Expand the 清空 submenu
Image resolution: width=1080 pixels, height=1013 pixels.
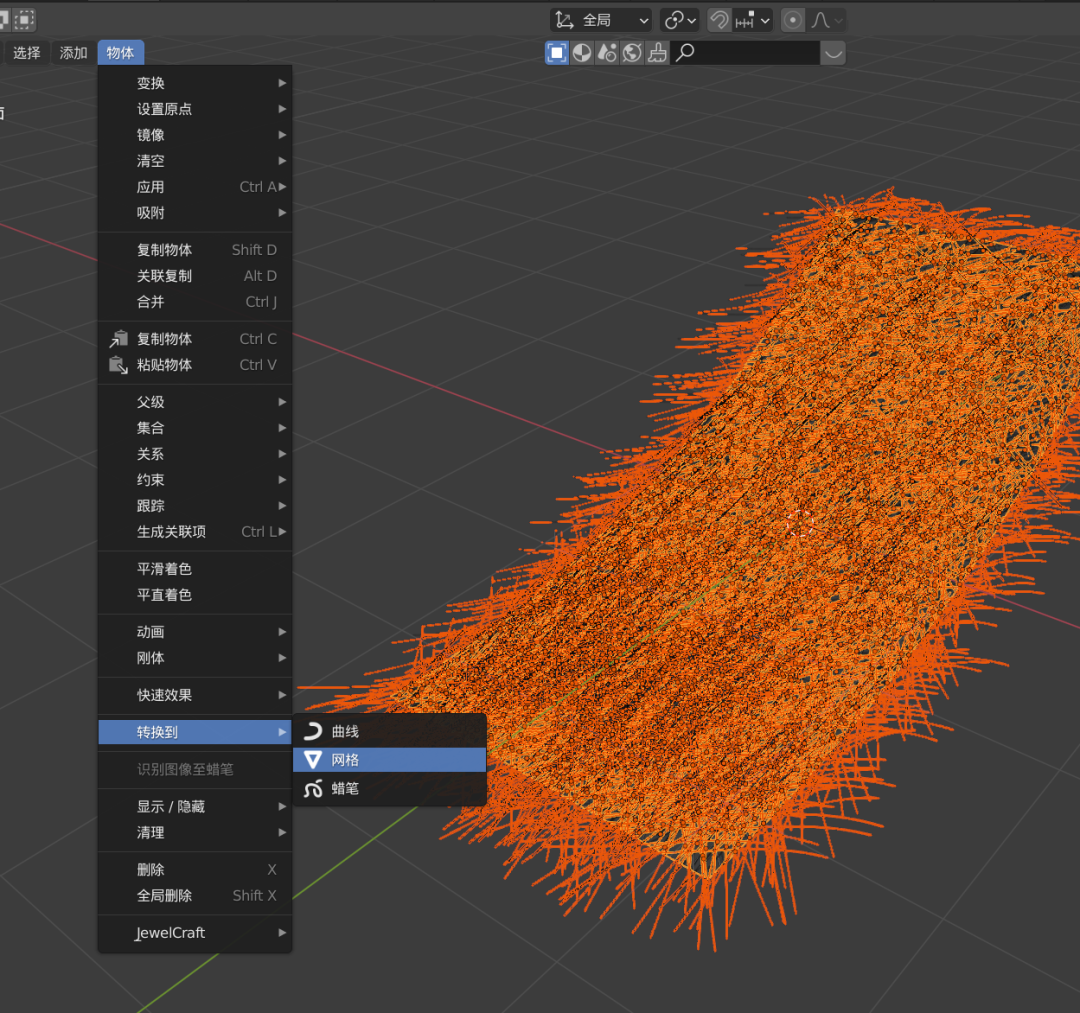195,161
